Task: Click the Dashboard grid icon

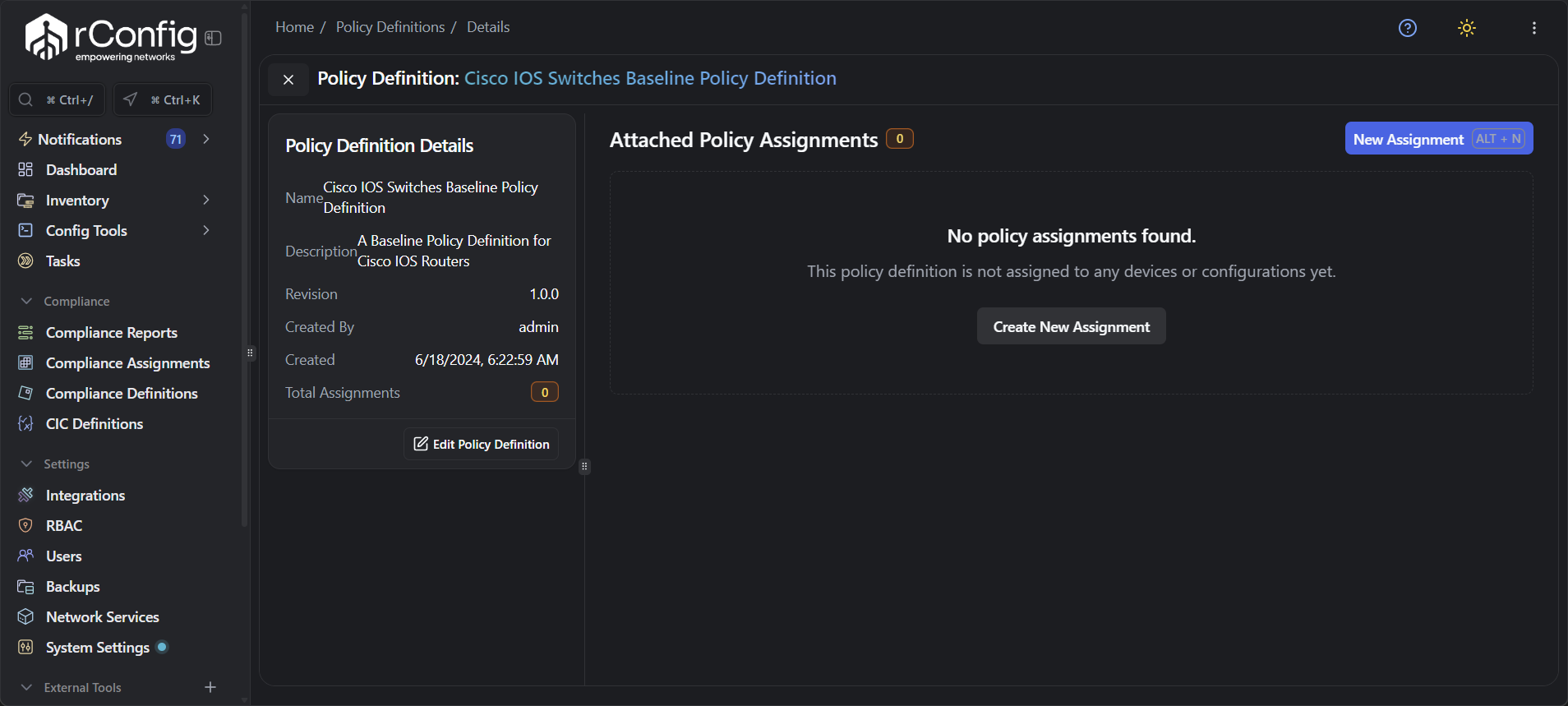Action: [x=25, y=169]
